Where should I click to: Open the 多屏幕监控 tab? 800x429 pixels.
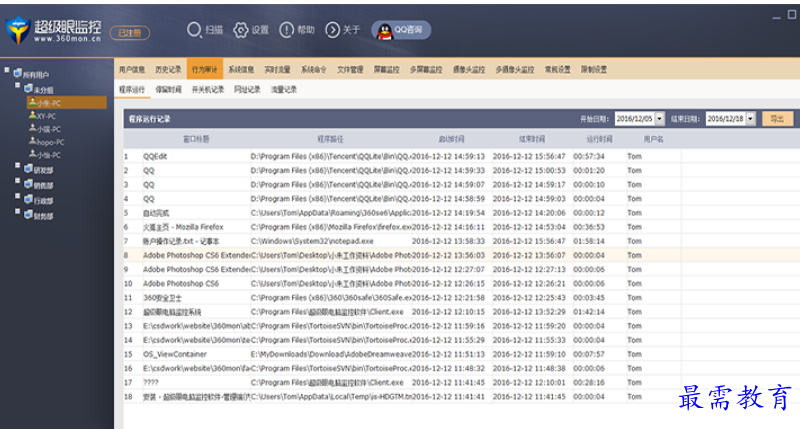point(426,70)
